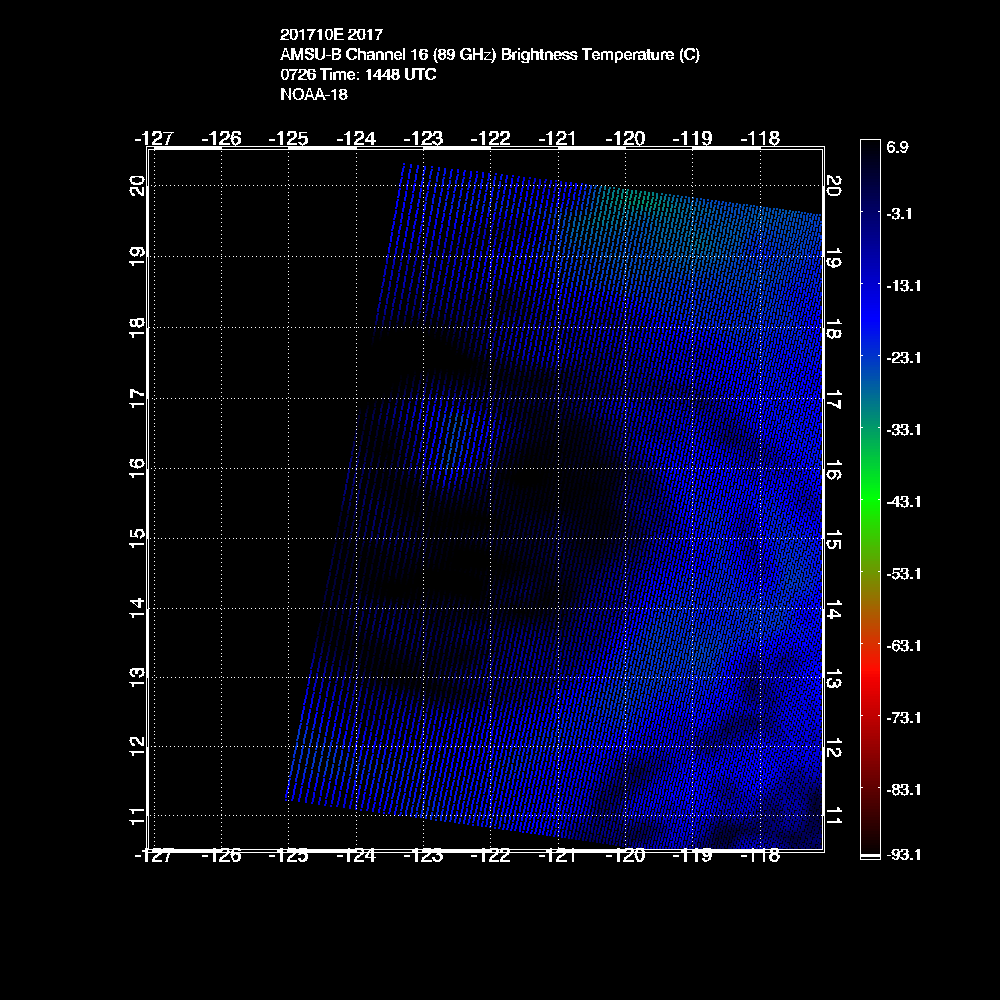Click the -93.1 colorbar label

[904, 855]
